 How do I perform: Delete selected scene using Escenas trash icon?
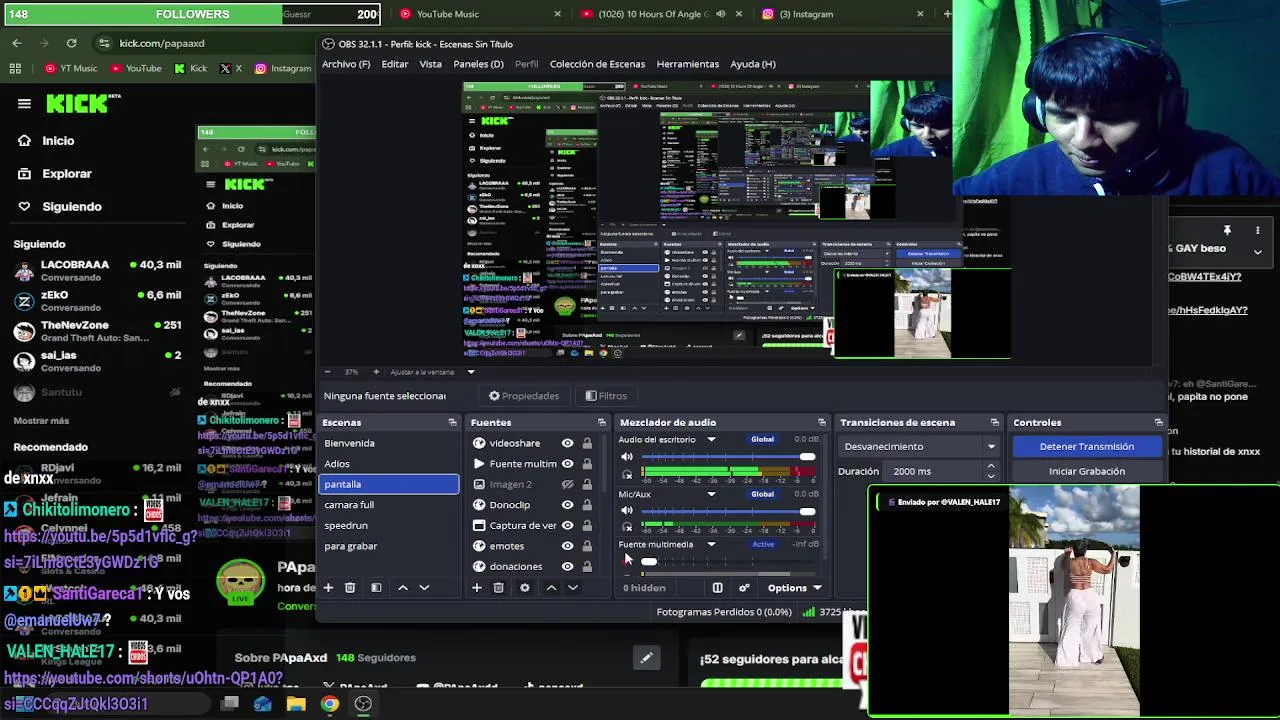coord(350,588)
